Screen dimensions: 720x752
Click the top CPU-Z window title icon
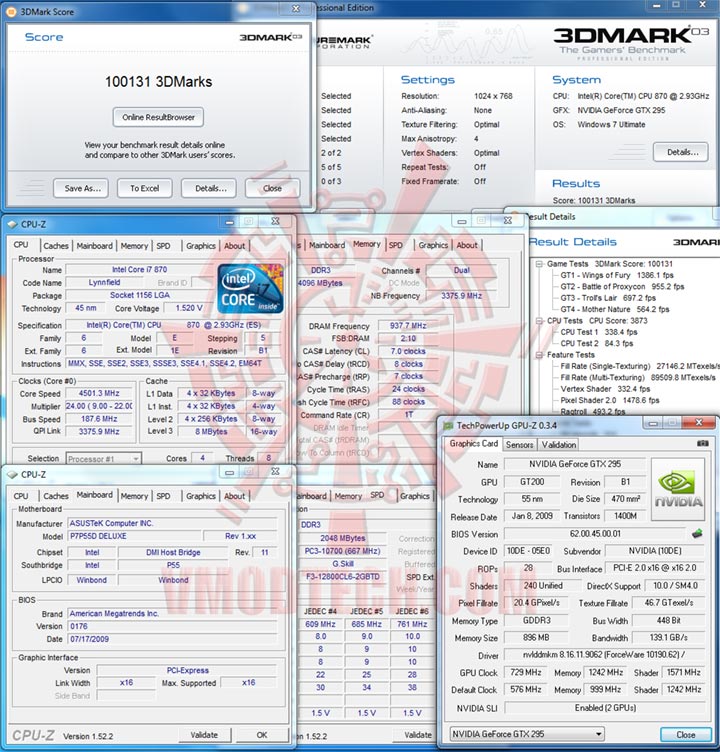pyautogui.click(x=12, y=224)
